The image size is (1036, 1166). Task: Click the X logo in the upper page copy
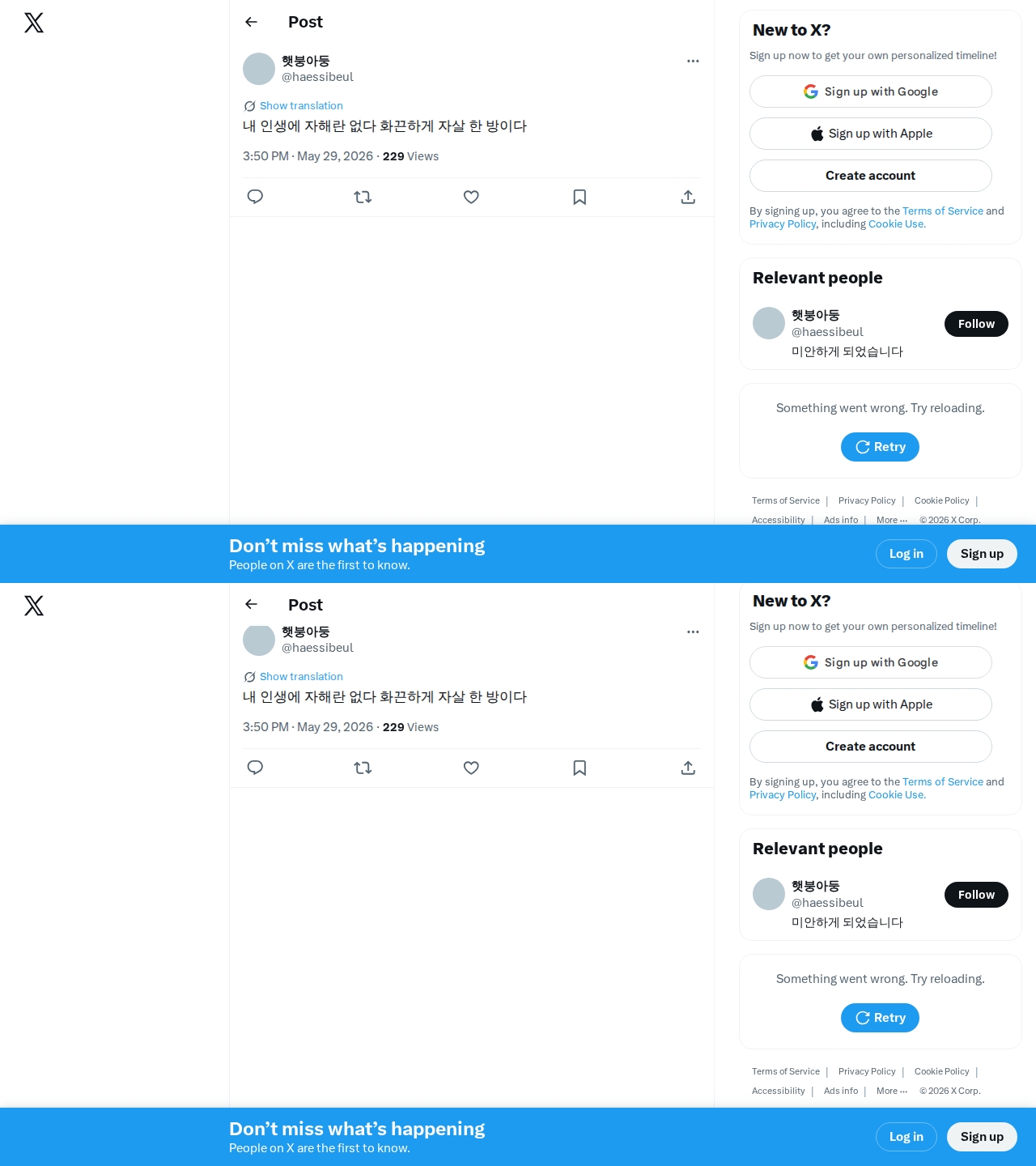click(x=34, y=23)
